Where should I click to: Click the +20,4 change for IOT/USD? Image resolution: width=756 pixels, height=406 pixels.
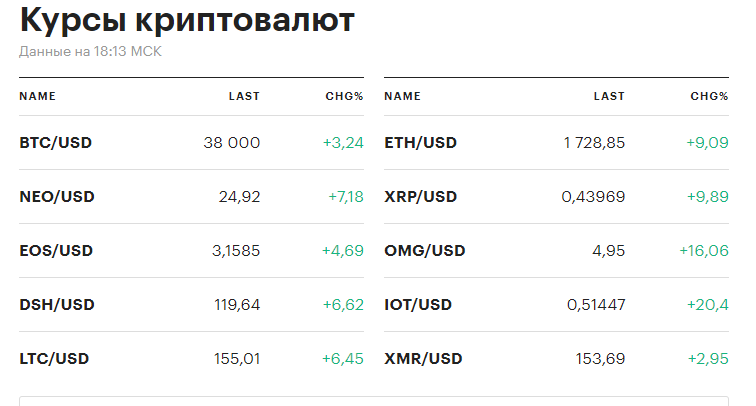[707, 305]
